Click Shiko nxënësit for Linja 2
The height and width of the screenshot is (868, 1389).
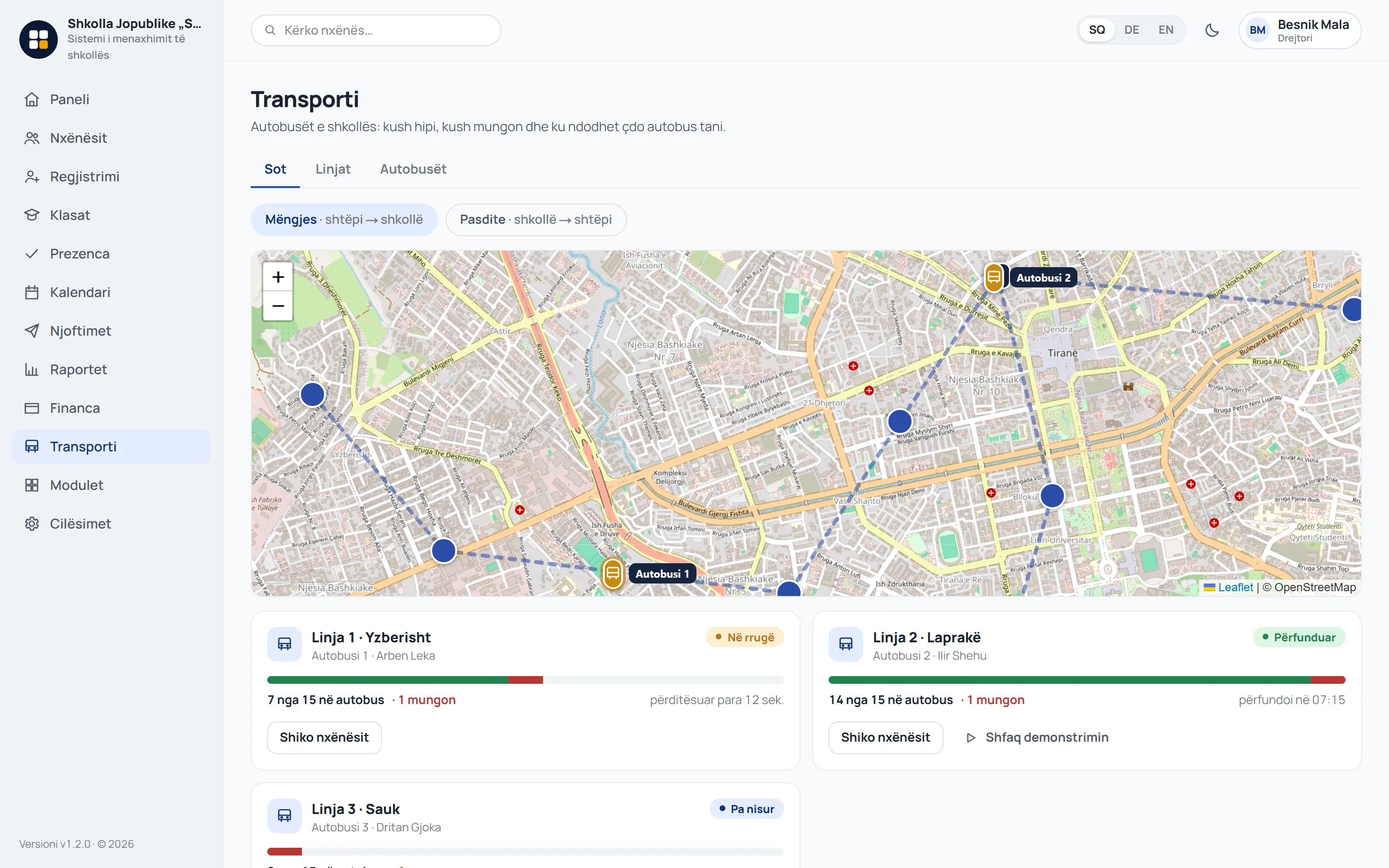point(885,737)
